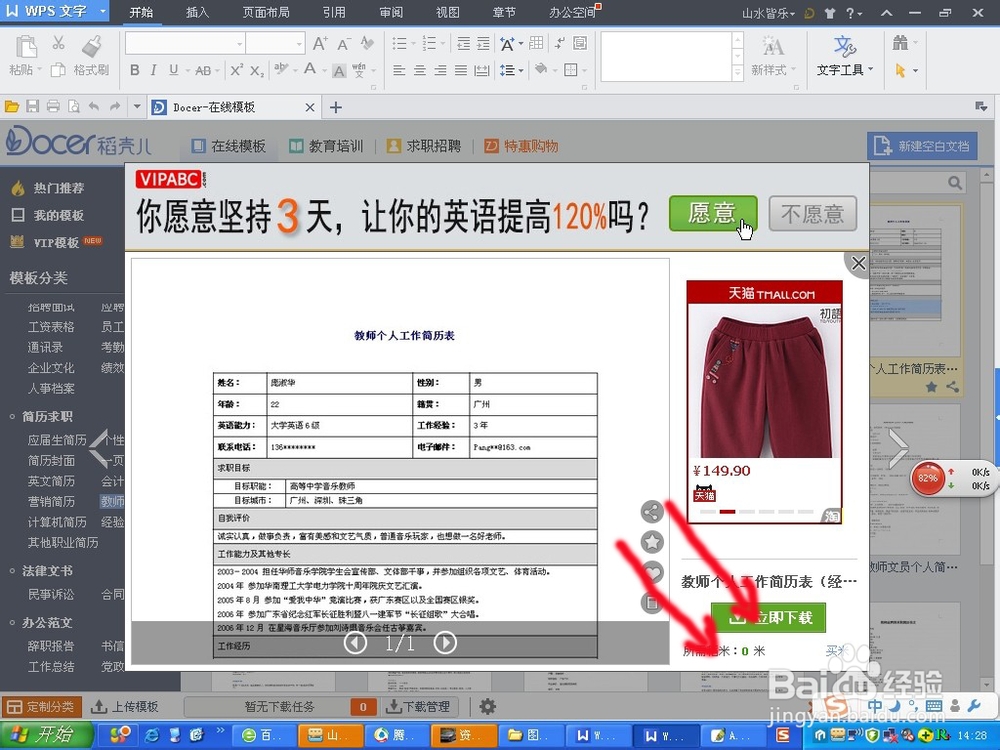Increase font size with A+ icon
This screenshot has width=1000, height=750.
(320, 43)
